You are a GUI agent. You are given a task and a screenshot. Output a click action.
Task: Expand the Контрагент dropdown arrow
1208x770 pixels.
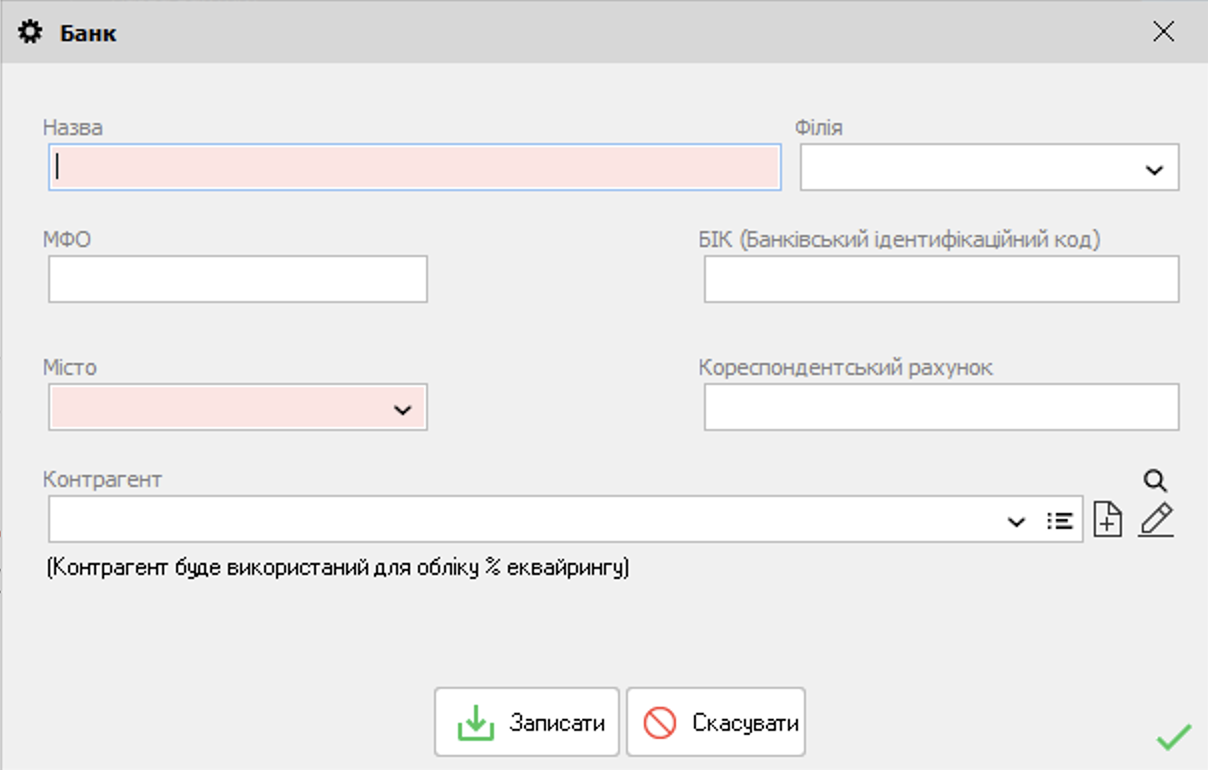pos(1017,521)
